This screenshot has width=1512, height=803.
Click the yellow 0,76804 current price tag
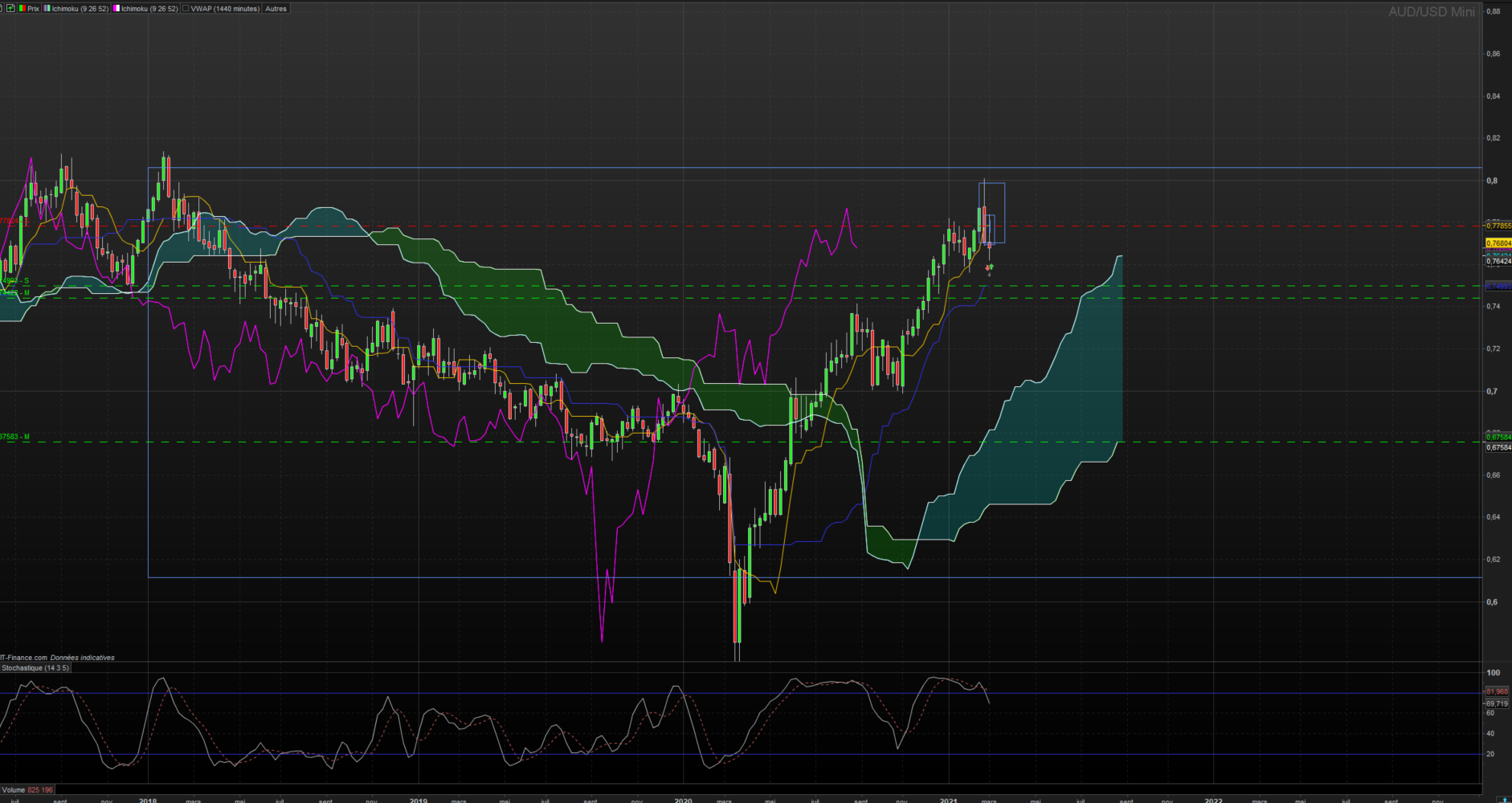(1498, 243)
